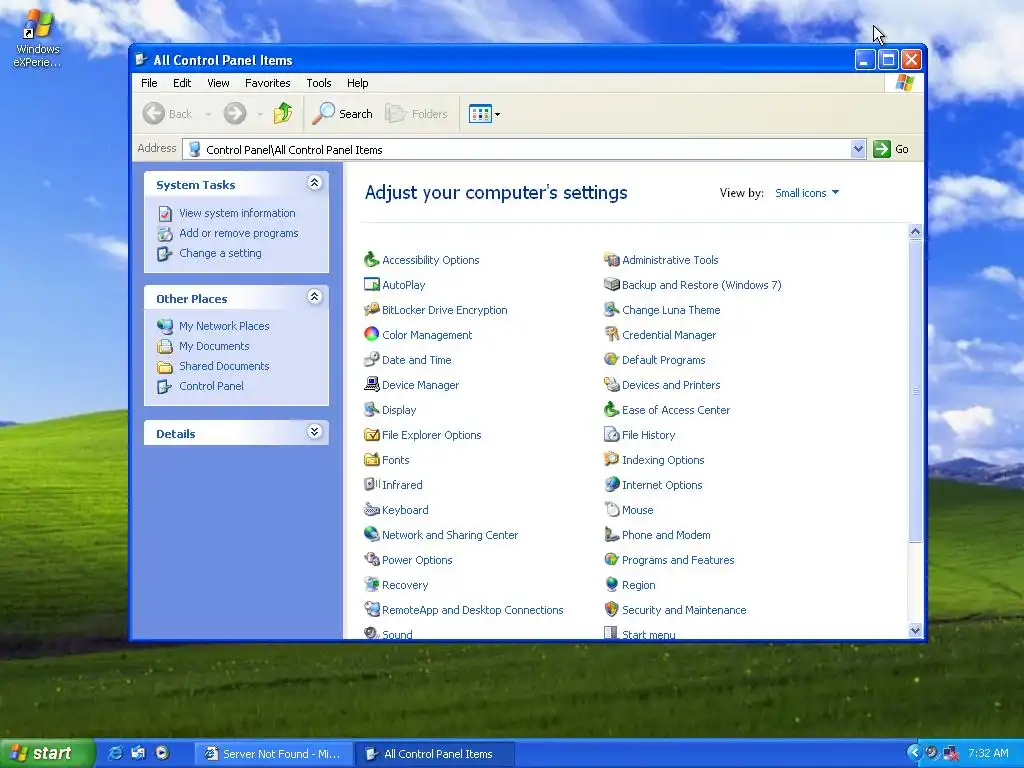Open the Edit menu

(x=182, y=83)
